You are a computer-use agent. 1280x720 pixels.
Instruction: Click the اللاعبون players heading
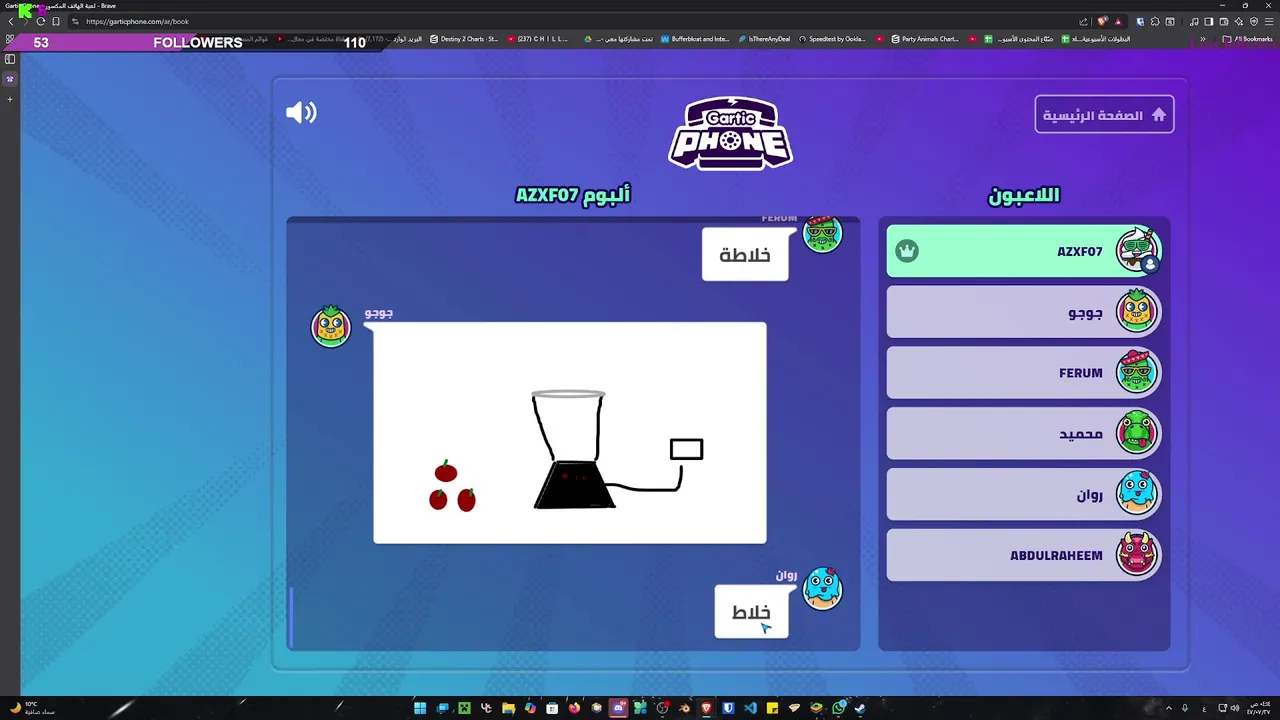coord(1024,195)
